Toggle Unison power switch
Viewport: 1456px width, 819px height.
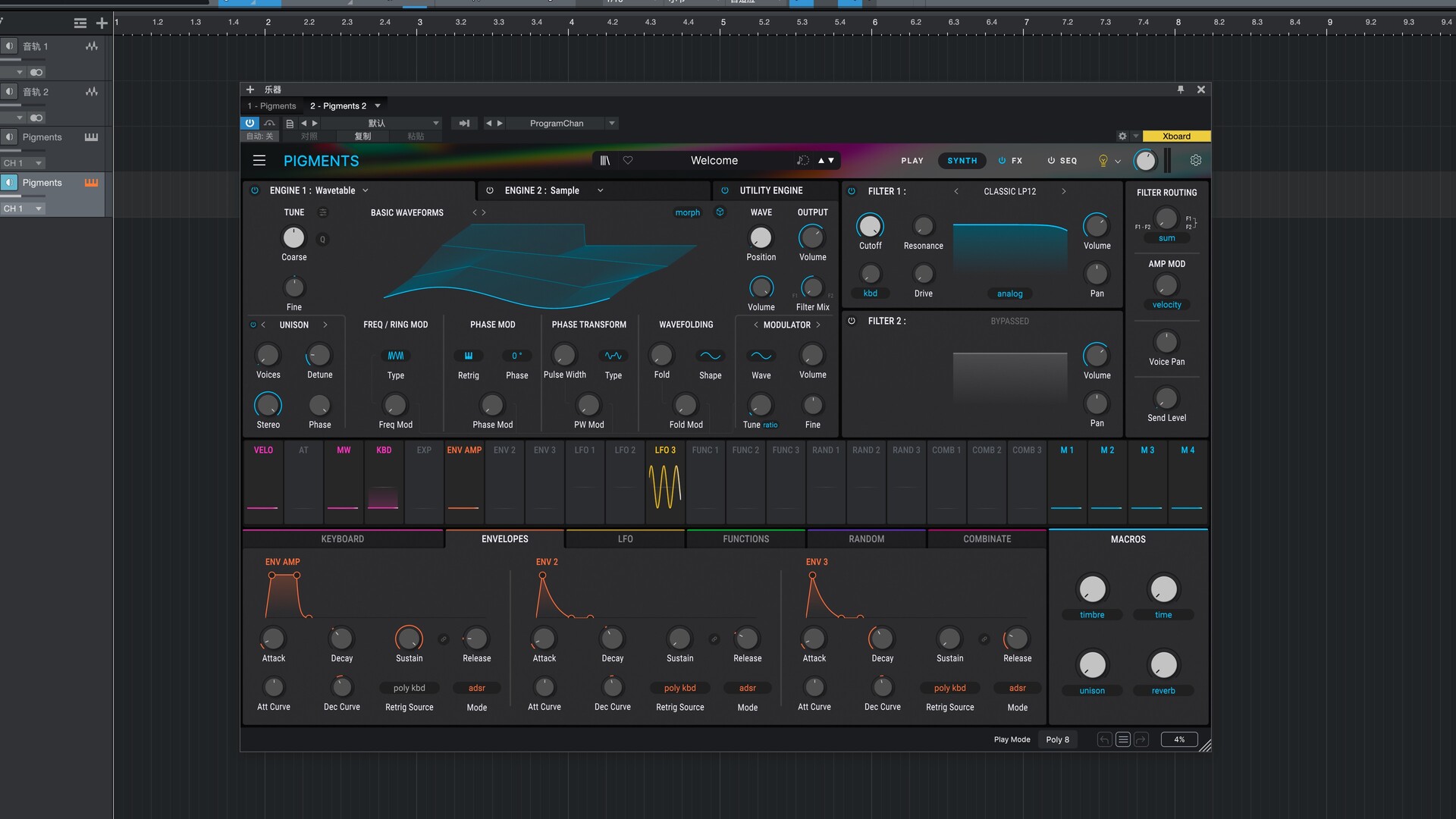tap(253, 325)
